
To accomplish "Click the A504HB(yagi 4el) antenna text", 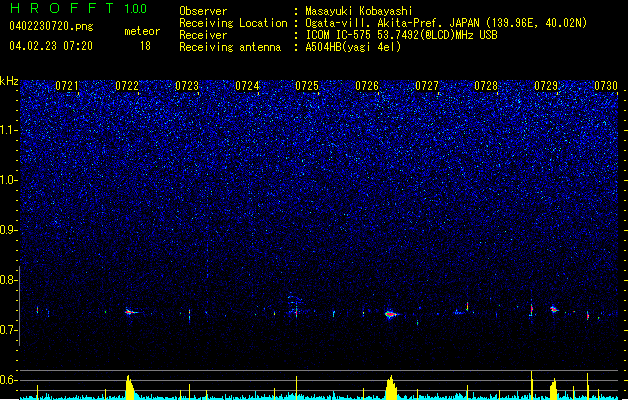I will click(353, 47).
